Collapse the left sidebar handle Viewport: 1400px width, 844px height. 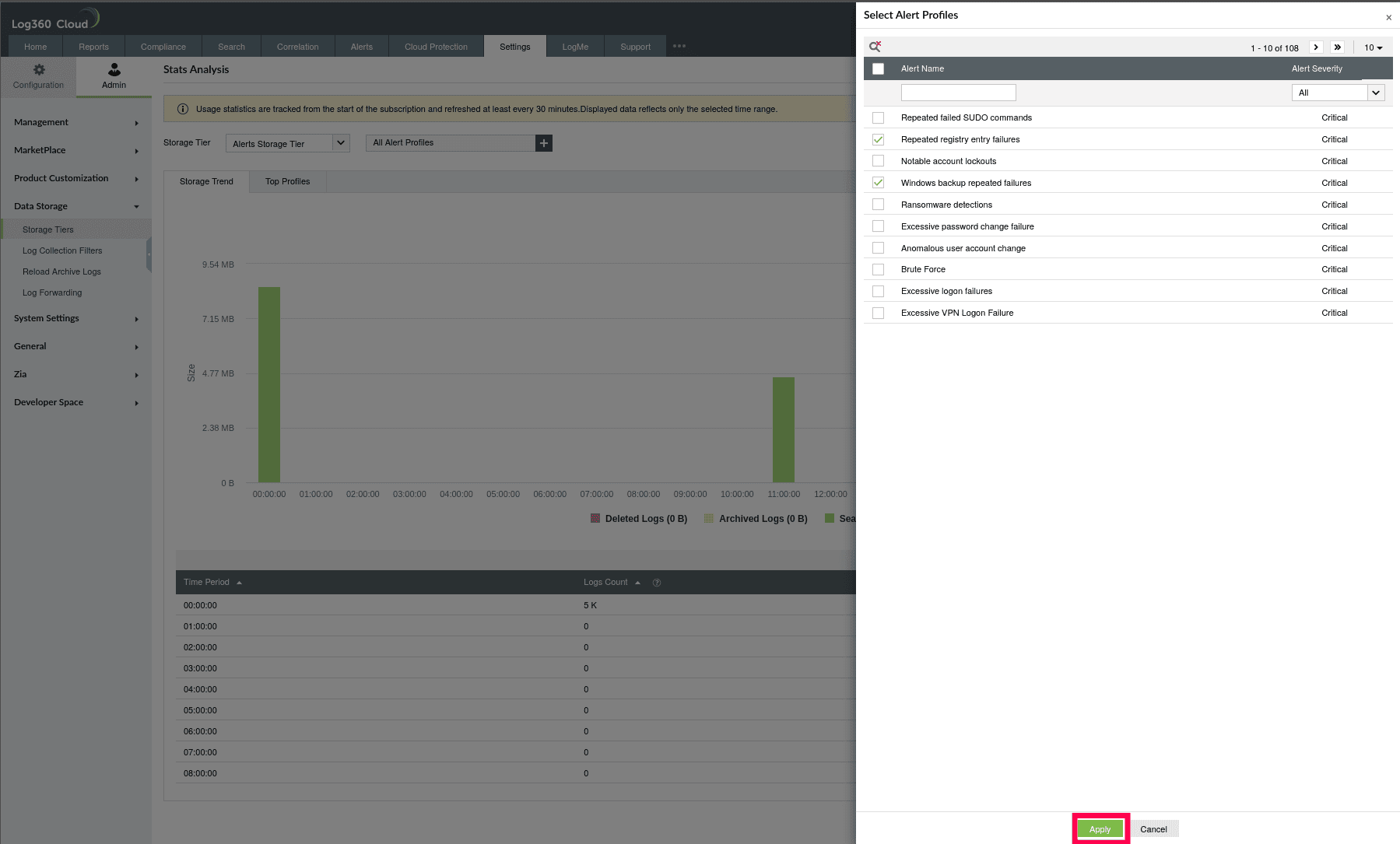pos(149,254)
